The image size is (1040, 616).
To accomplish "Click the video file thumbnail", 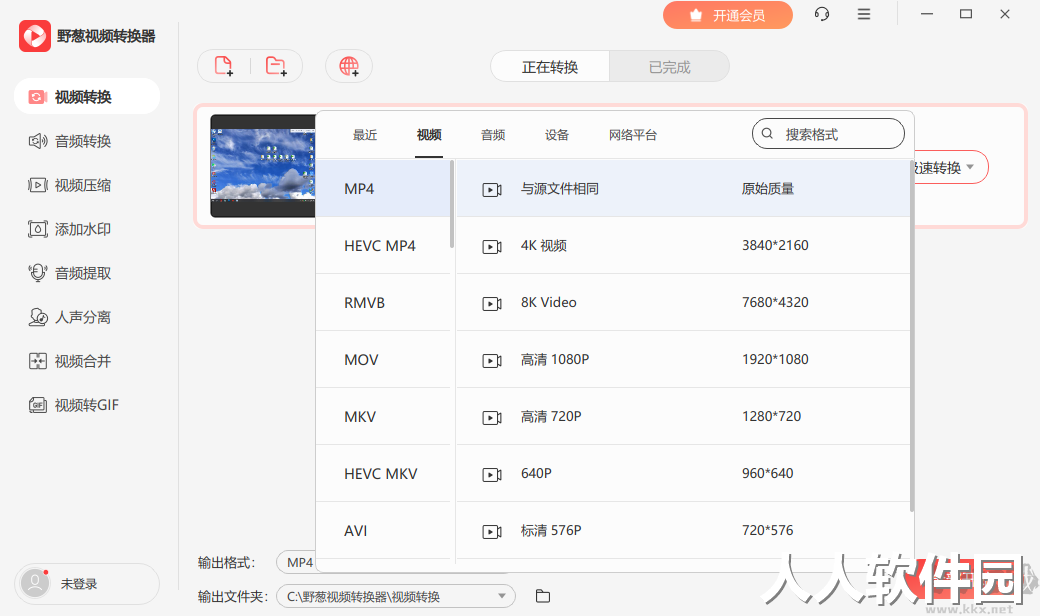I will point(263,166).
